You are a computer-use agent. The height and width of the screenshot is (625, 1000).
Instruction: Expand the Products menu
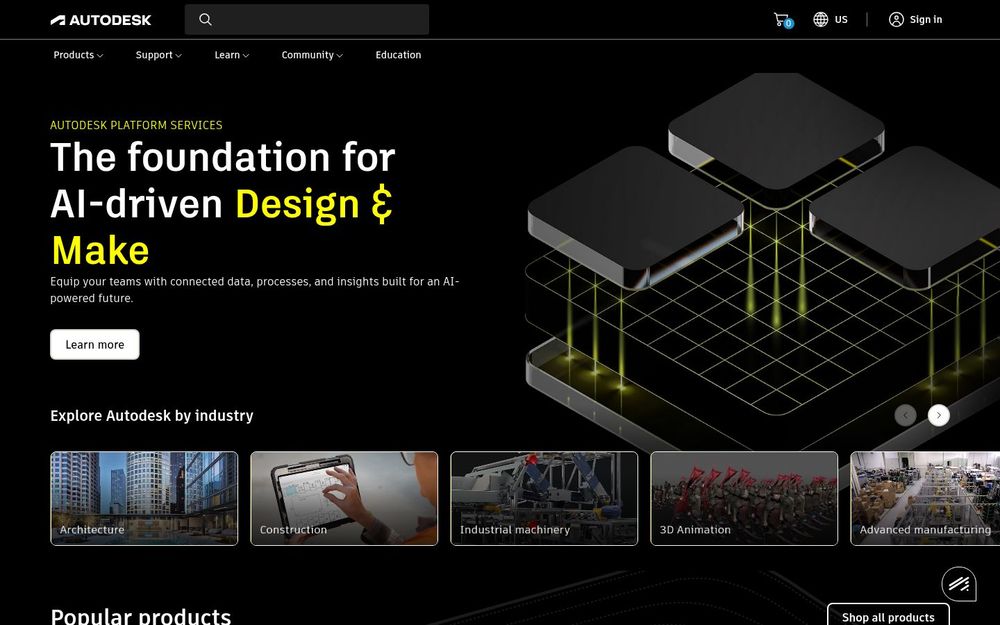pos(78,55)
